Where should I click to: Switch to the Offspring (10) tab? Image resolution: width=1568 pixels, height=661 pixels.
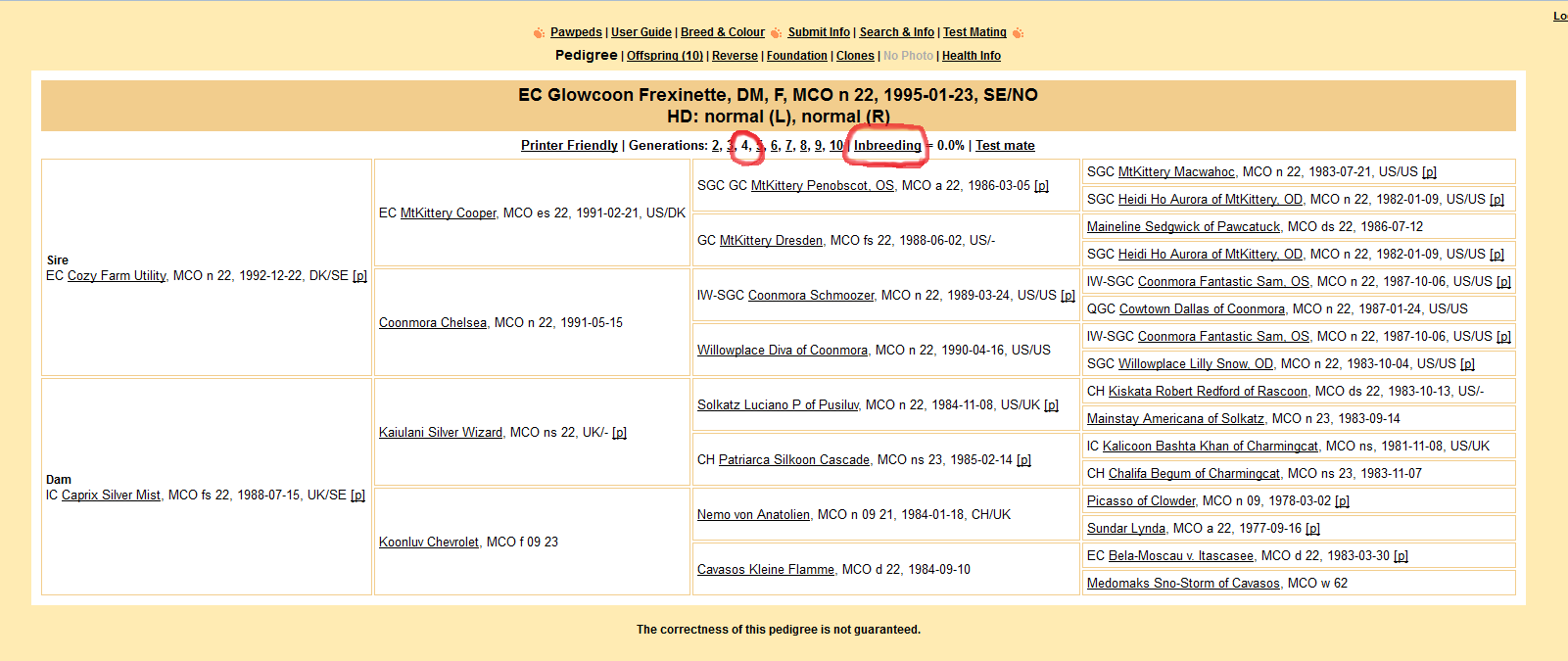[665, 56]
